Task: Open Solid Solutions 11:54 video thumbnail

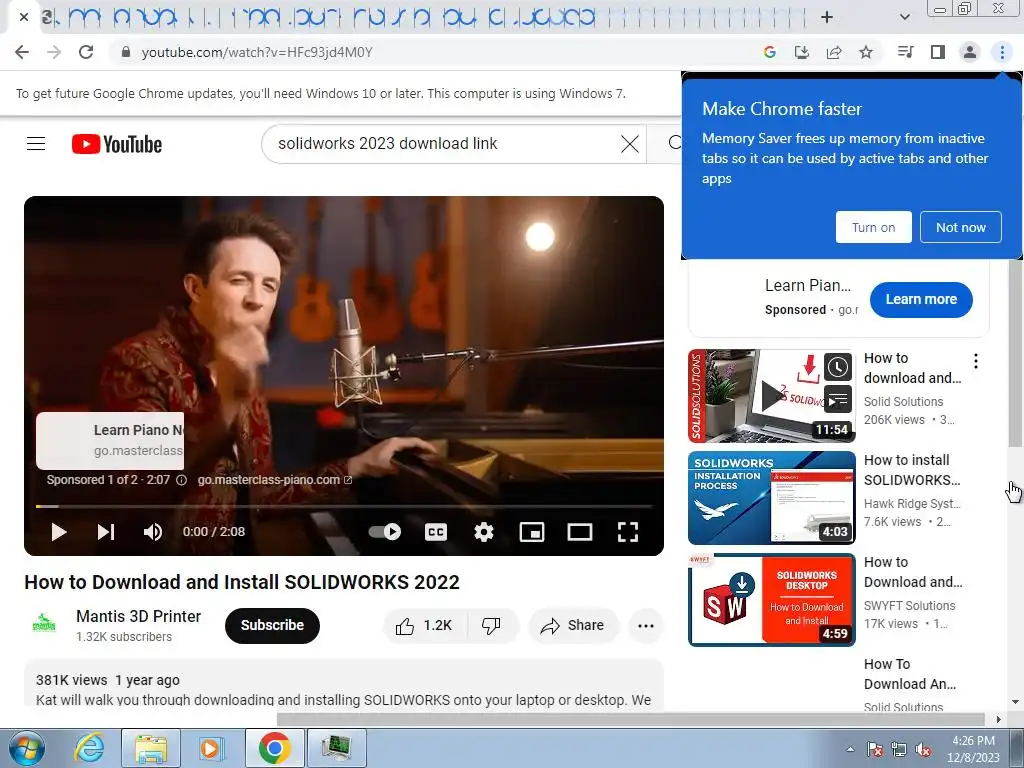Action: (x=771, y=396)
